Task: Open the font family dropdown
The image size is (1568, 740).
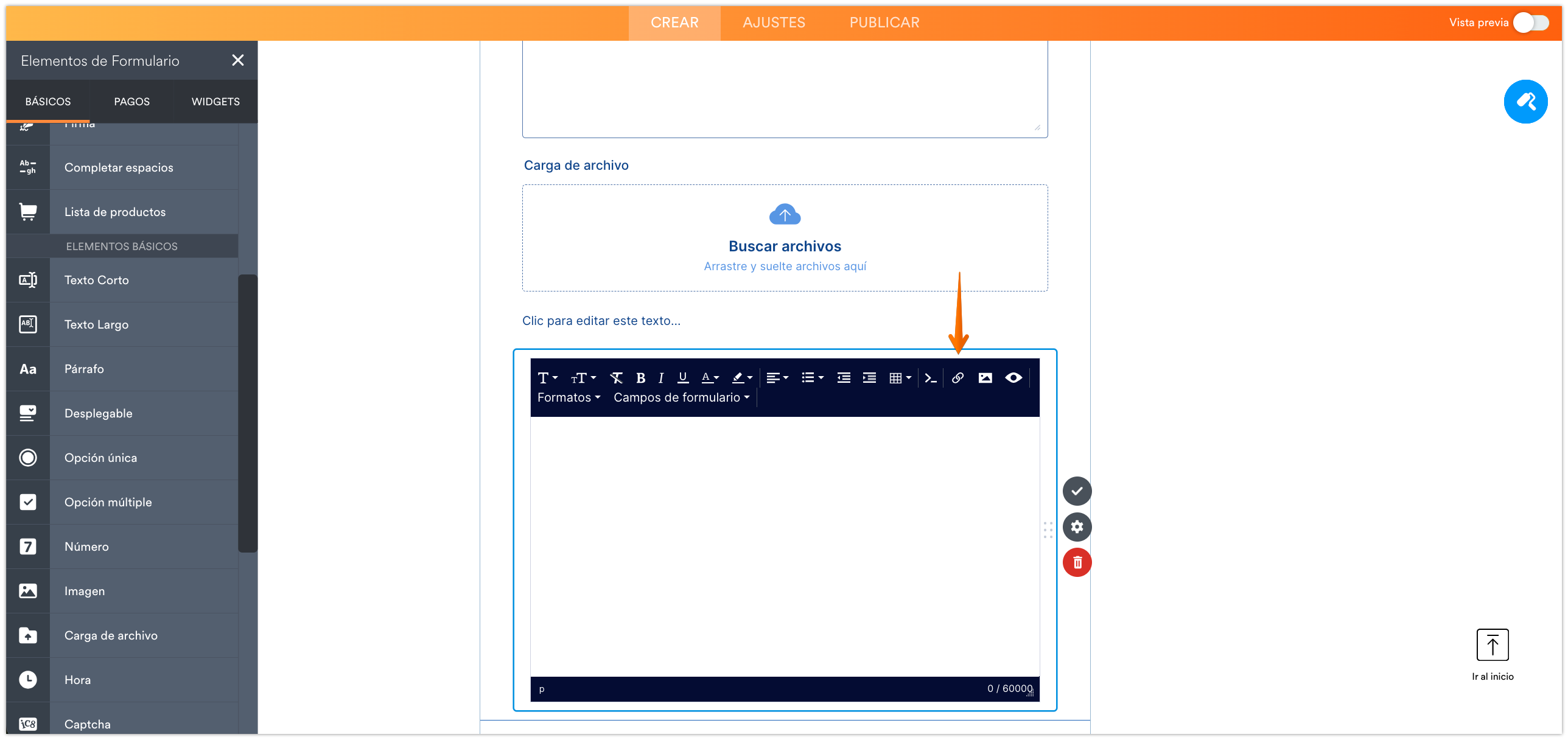Action: (x=548, y=378)
